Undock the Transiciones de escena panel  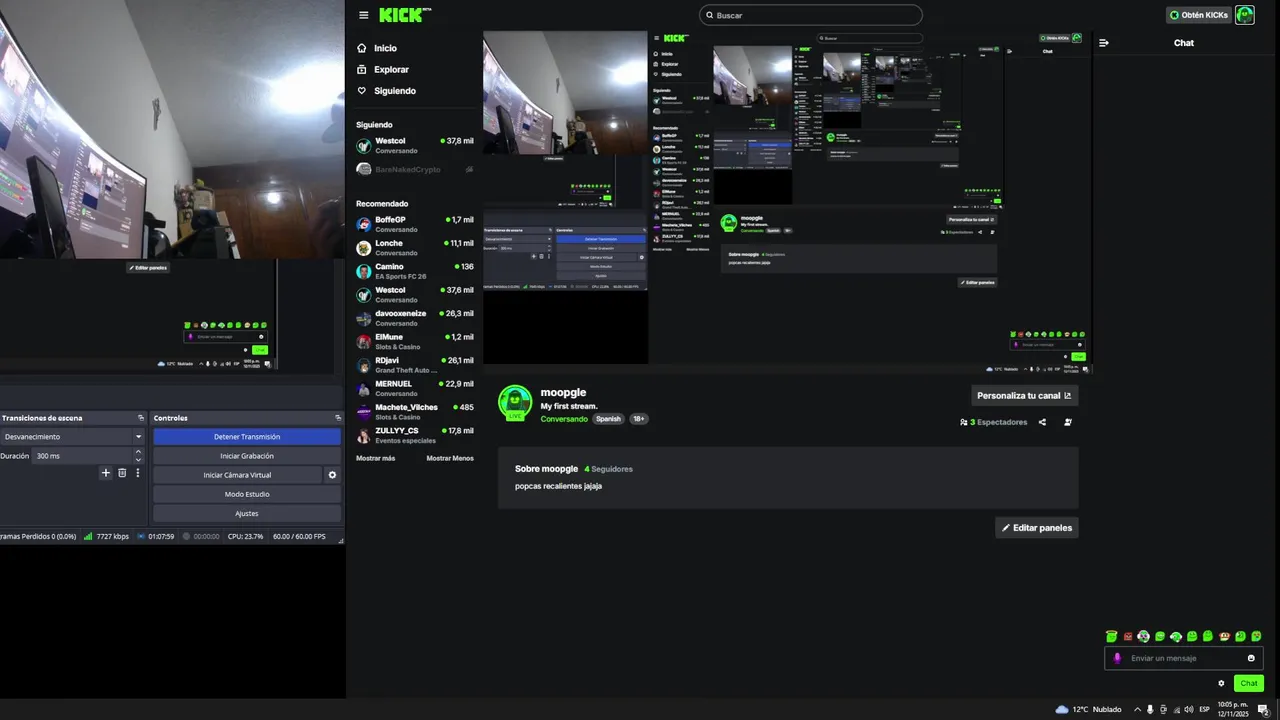click(141, 418)
